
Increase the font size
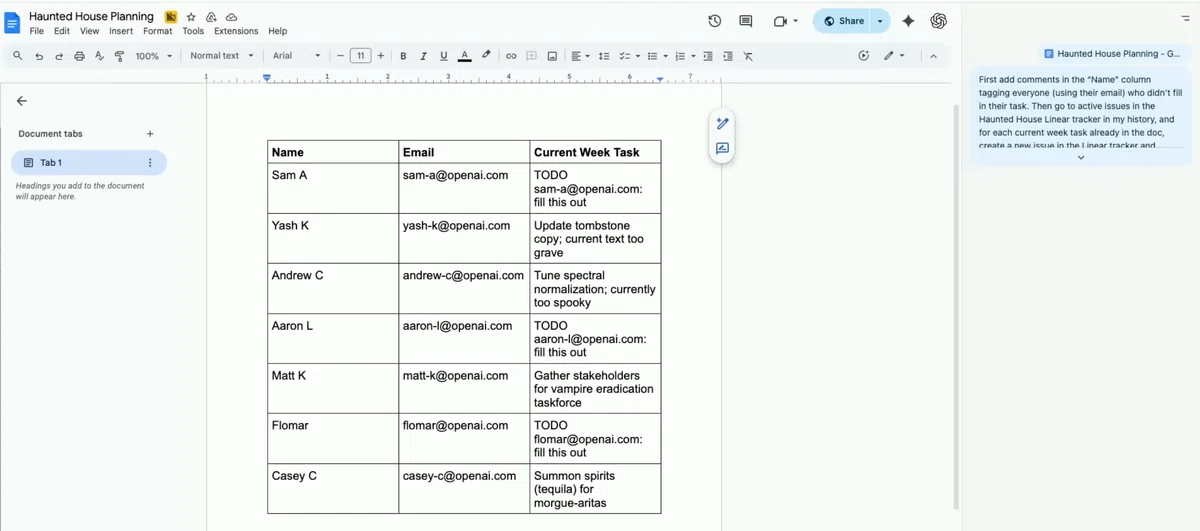point(380,56)
